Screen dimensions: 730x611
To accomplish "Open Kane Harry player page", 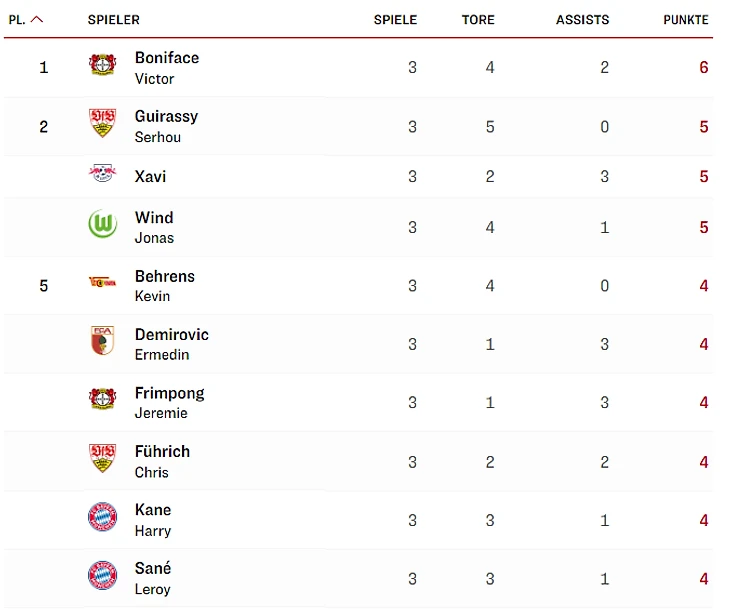I will tap(153, 520).
